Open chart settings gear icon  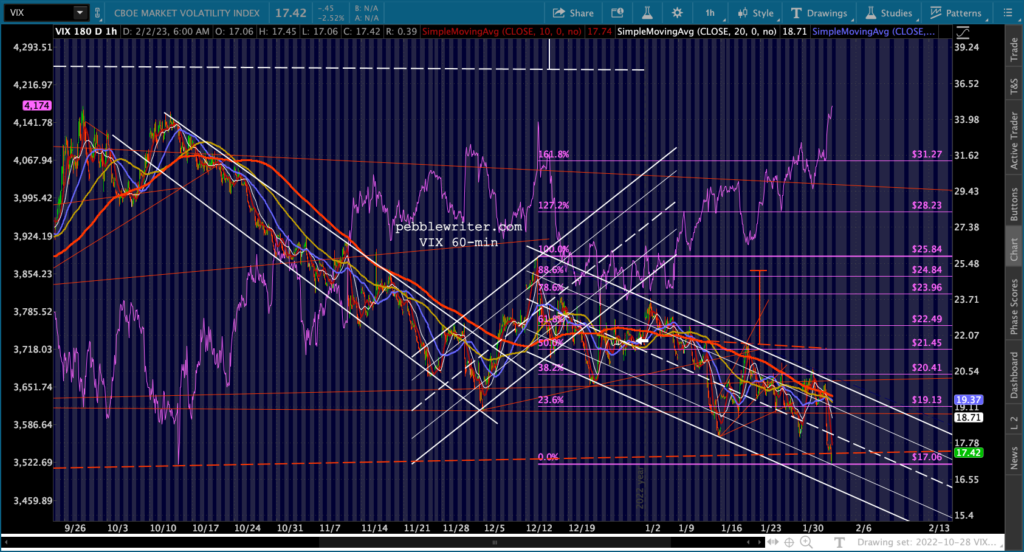point(677,12)
